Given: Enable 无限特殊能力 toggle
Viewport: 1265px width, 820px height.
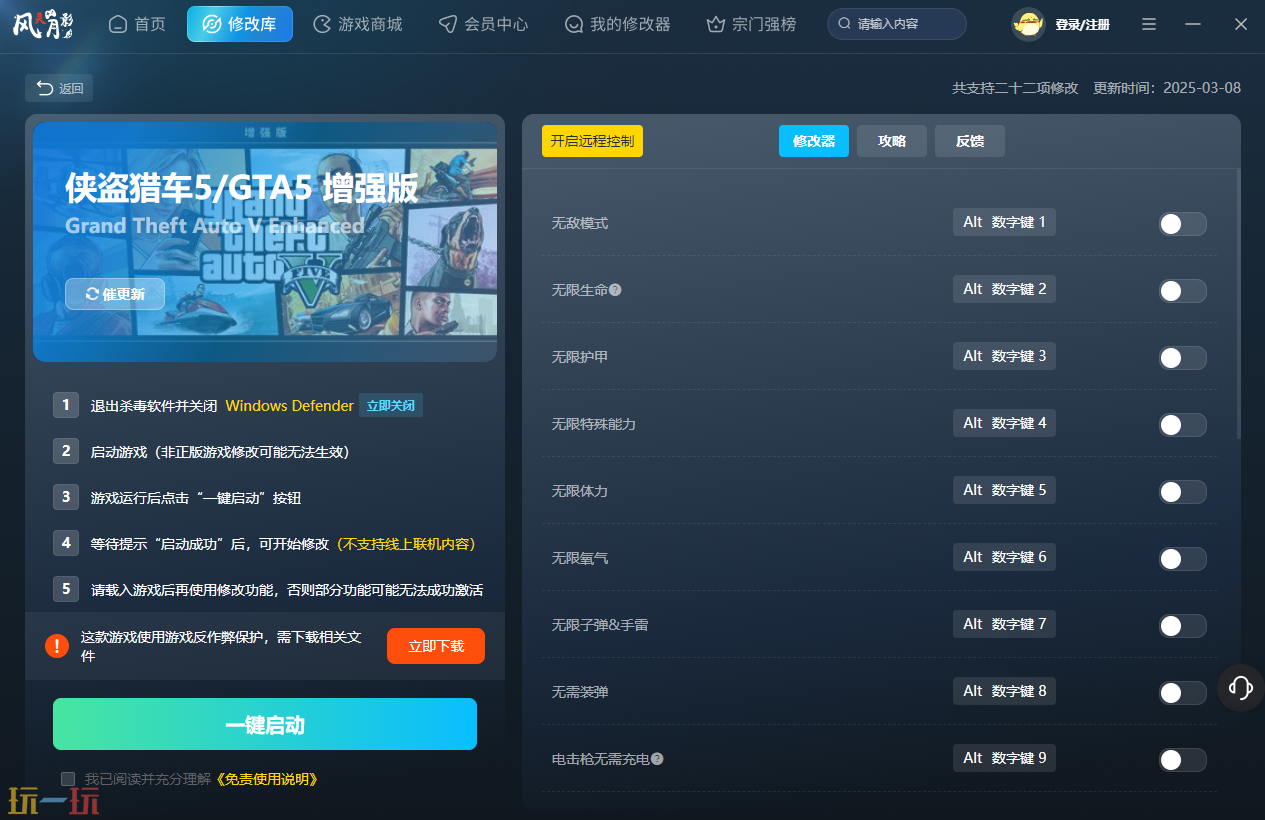Looking at the screenshot, I should pos(1182,425).
